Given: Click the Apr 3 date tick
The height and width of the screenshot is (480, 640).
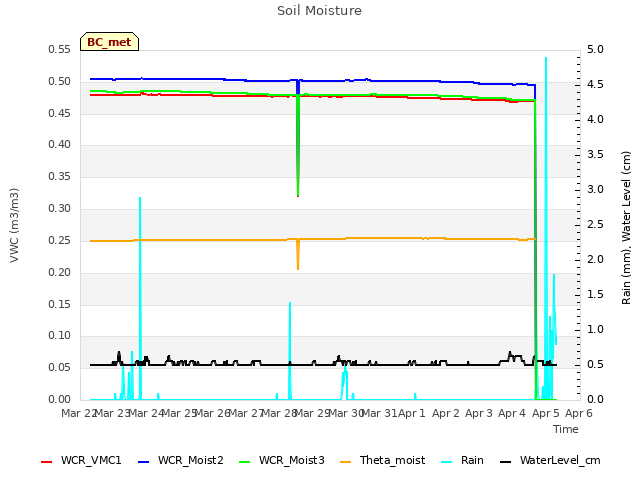Looking at the screenshot, I should (479, 413).
